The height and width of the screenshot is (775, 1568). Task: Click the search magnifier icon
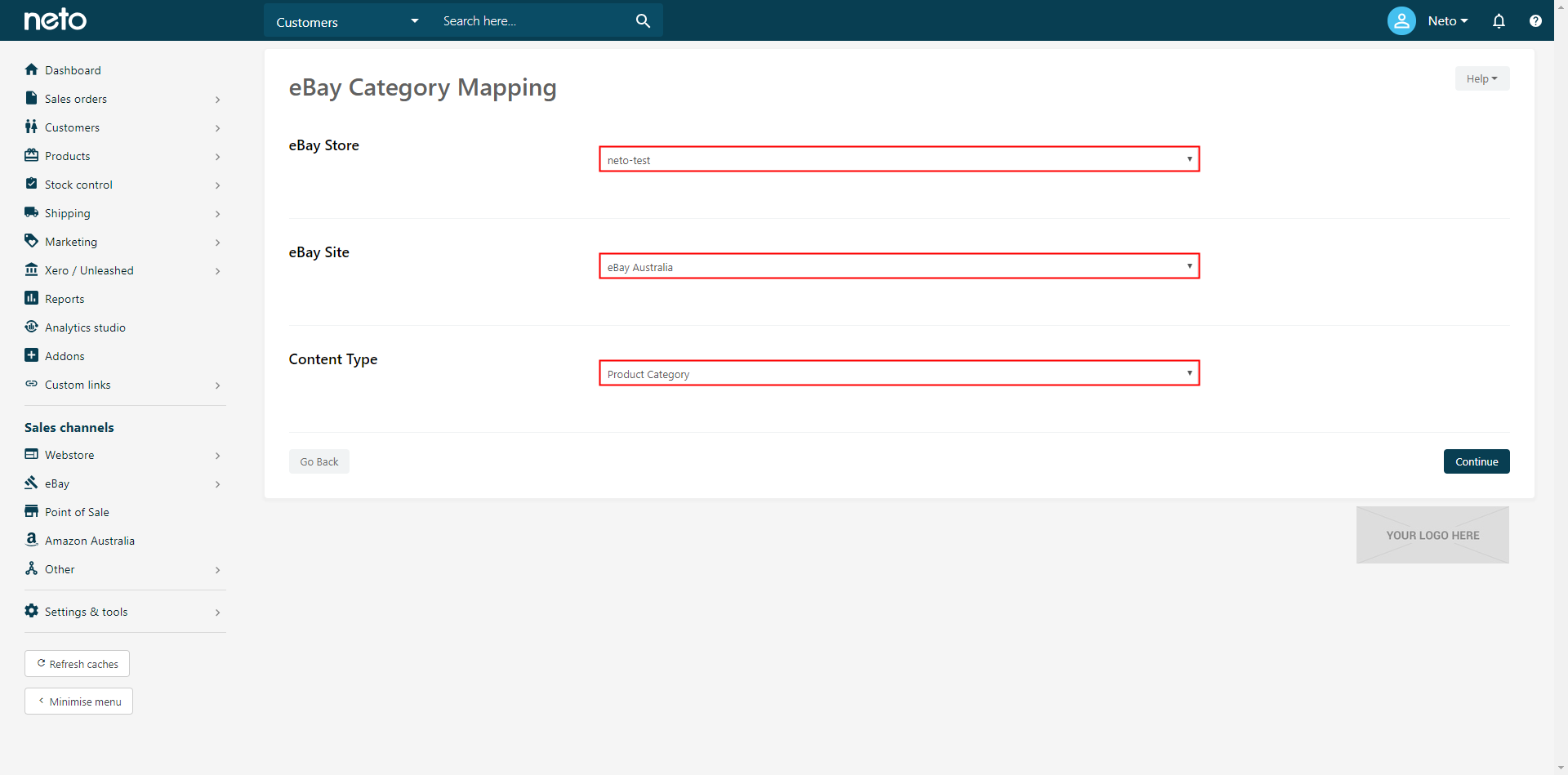point(643,21)
